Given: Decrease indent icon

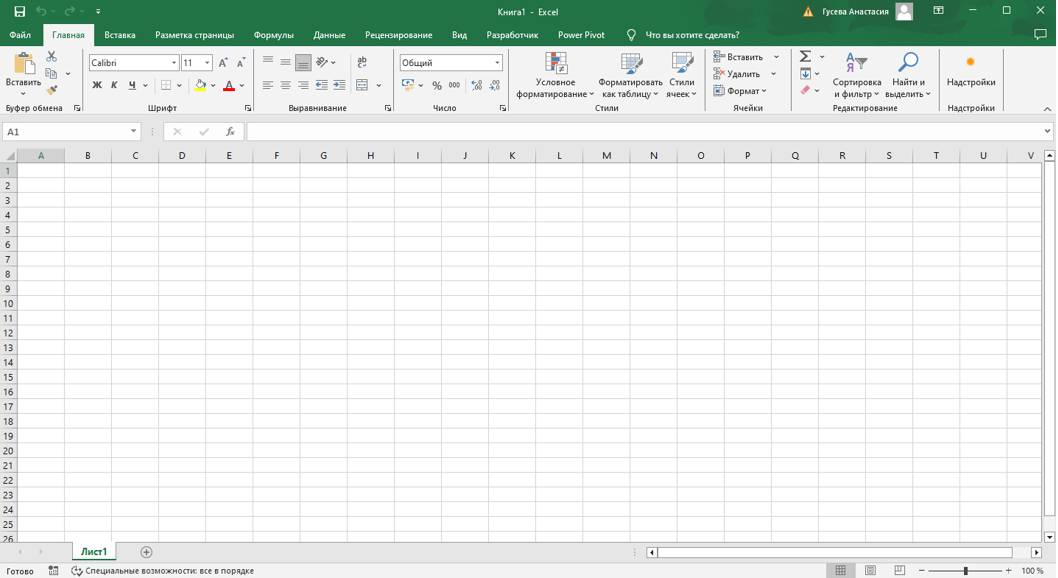Looking at the screenshot, I should pos(321,85).
